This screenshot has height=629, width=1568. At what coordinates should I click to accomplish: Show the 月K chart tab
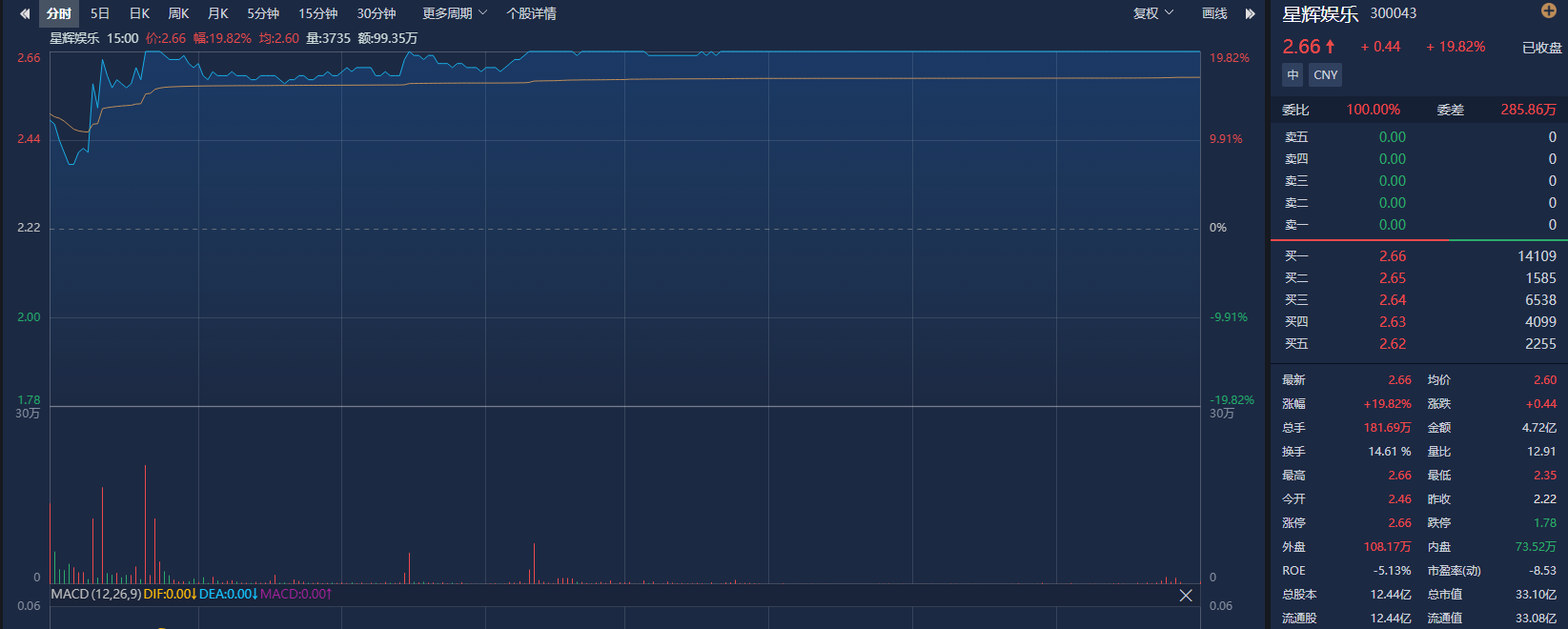click(x=218, y=13)
